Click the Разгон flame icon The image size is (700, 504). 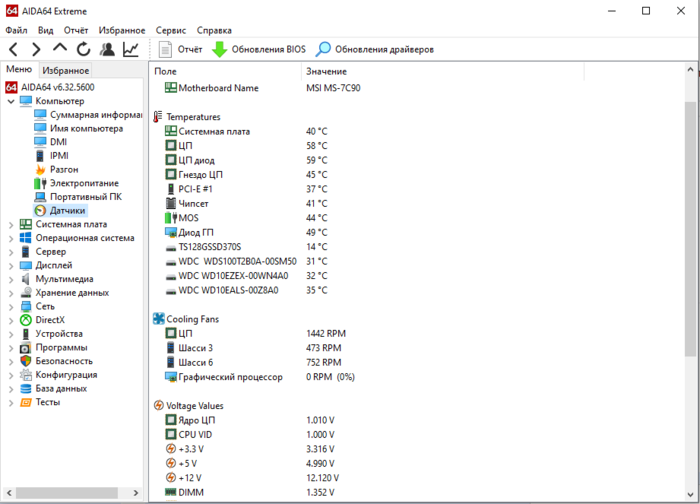pyautogui.click(x=40, y=170)
